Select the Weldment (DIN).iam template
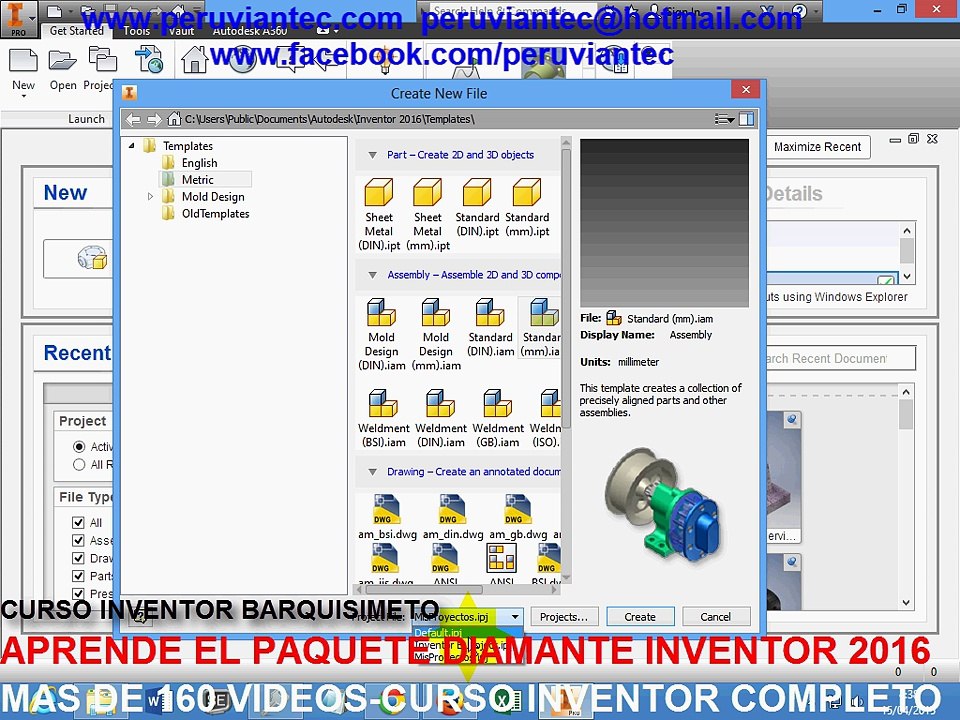Viewport: 960px width, 720px height. pos(440,419)
